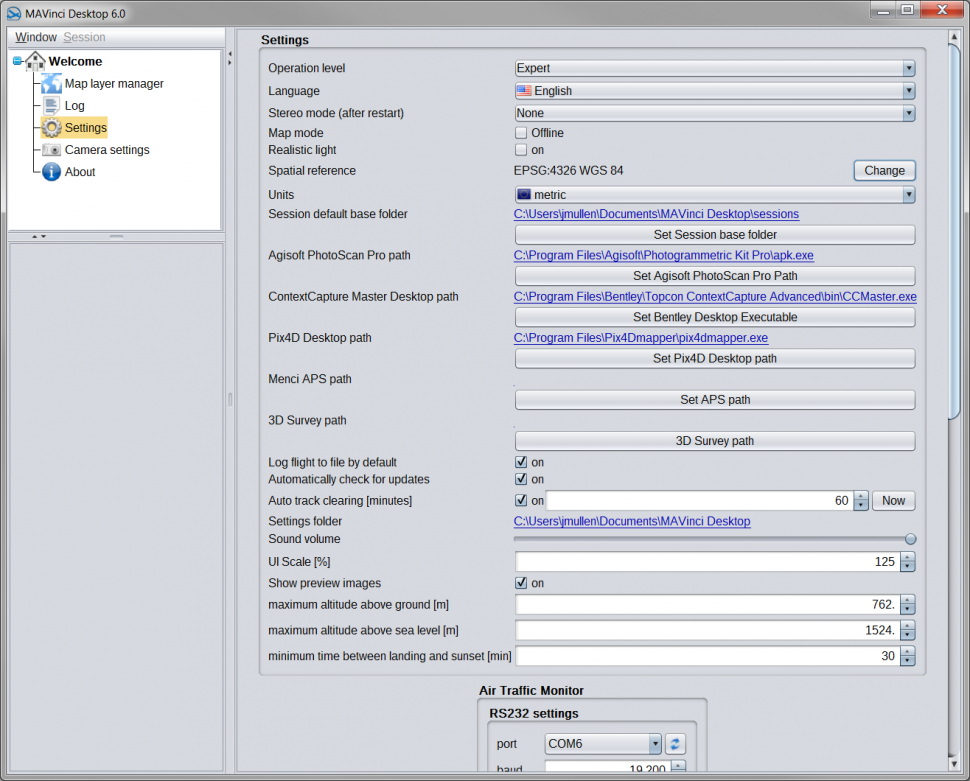970x781 pixels.
Task: Select the Settings gear icon
Action: [x=51, y=128]
